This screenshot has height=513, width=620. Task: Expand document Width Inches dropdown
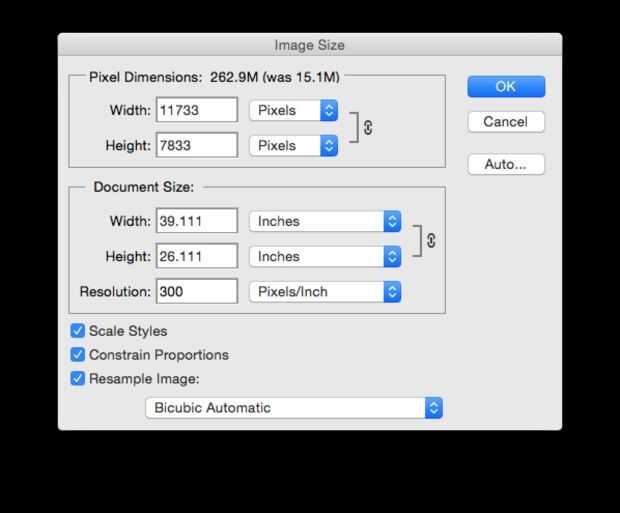pos(325,221)
